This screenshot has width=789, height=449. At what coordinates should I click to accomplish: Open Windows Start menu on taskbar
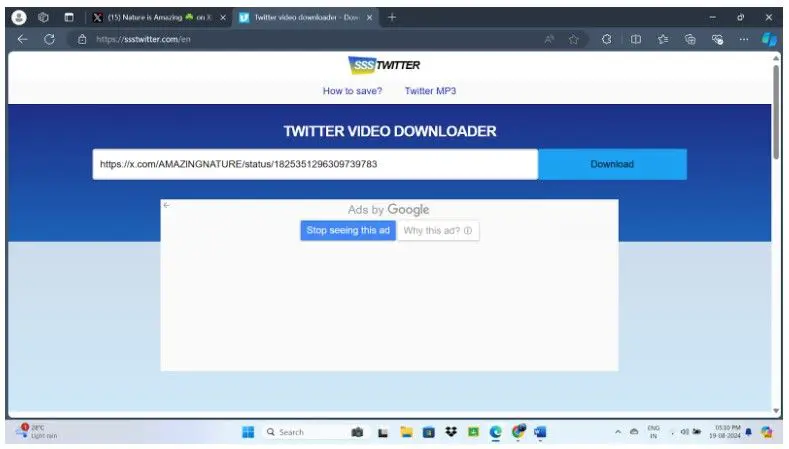tap(248, 432)
